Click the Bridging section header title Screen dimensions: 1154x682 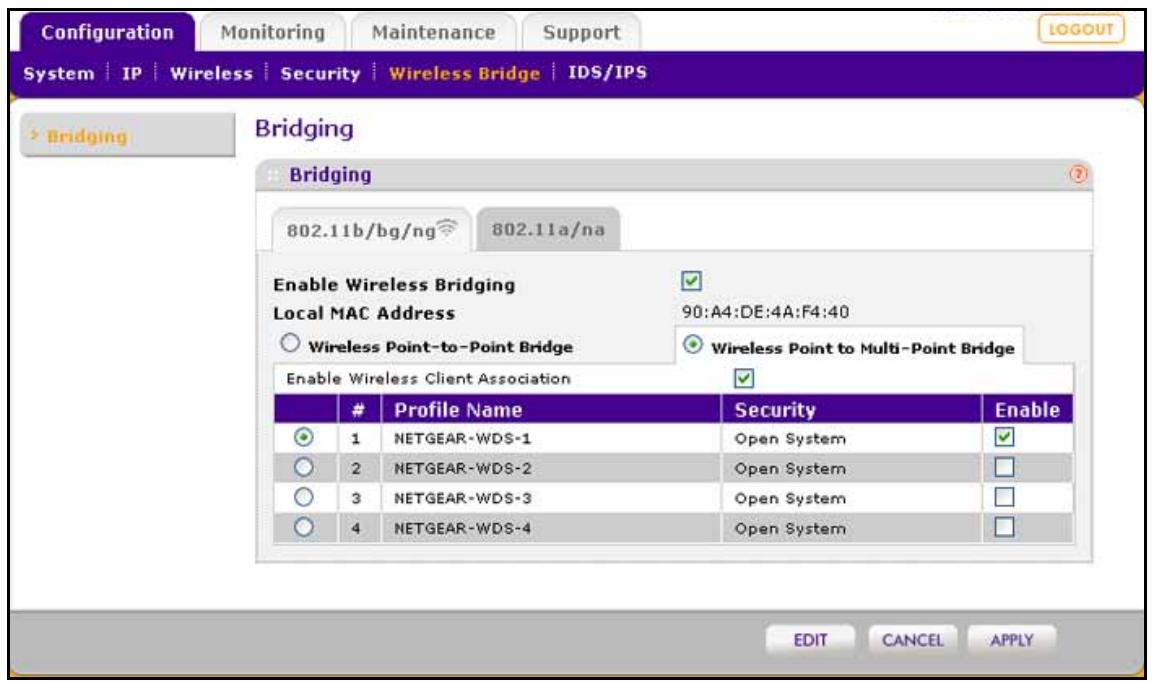point(330,175)
